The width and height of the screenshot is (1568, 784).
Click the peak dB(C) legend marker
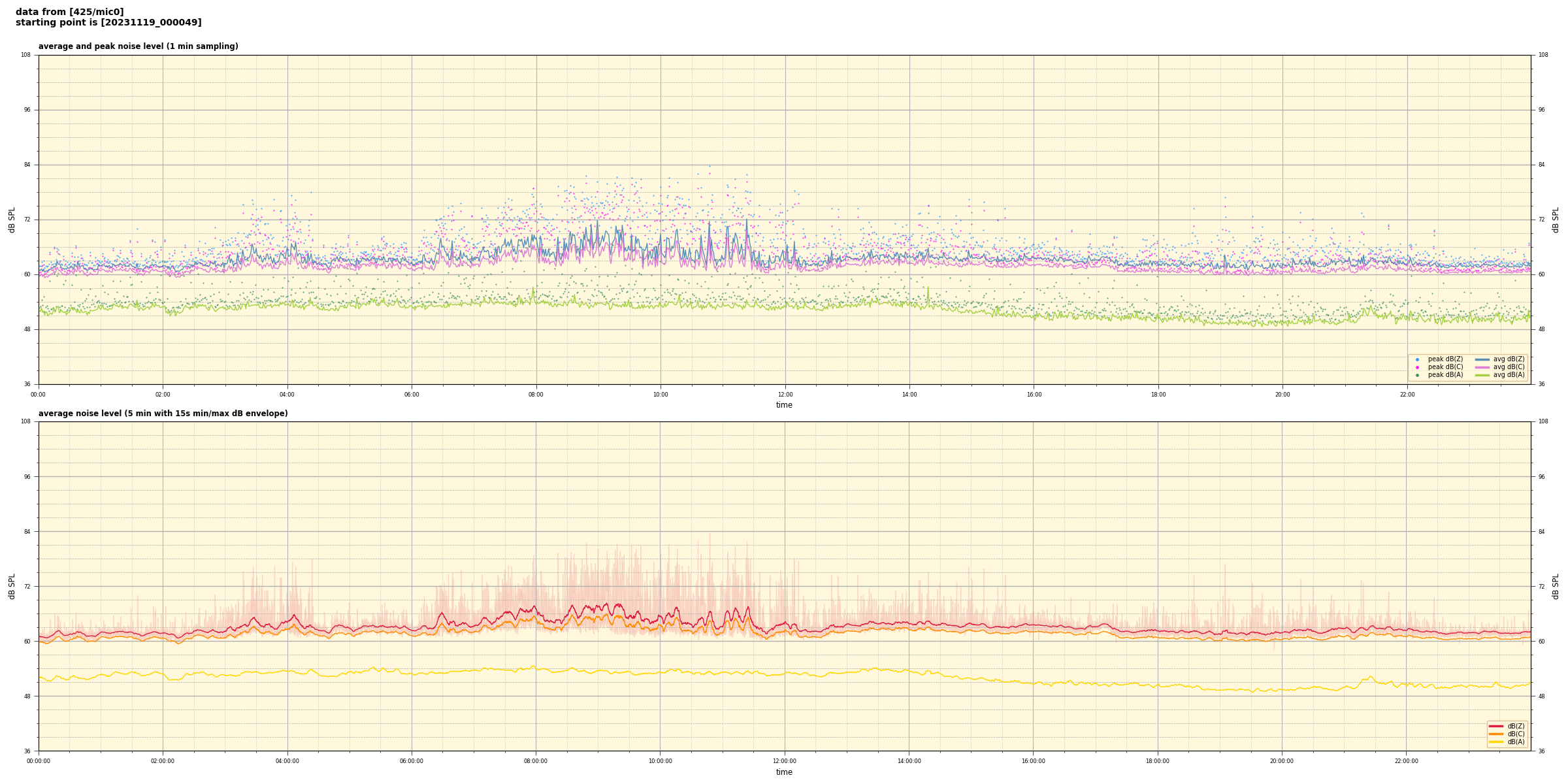click(1417, 367)
